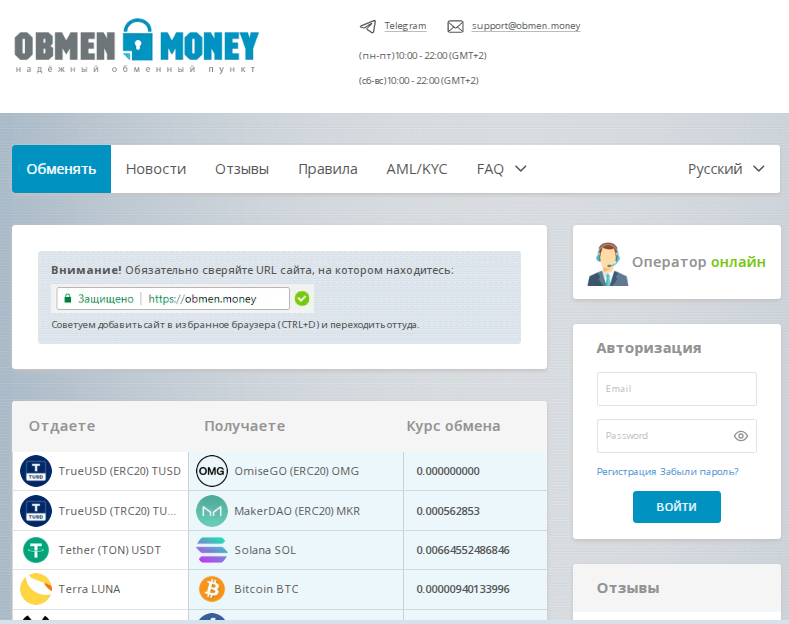Open the Отзывы menu item

[242, 169]
